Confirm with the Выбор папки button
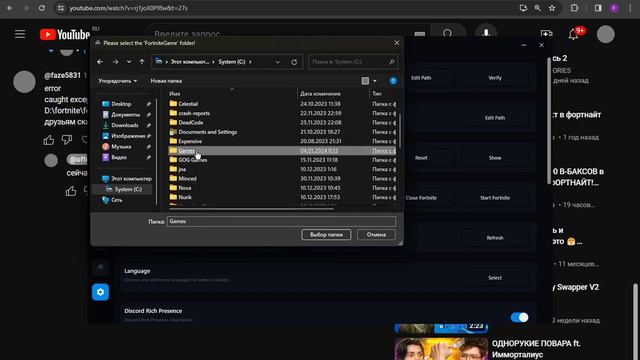 pyautogui.click(x=326, y=235)
